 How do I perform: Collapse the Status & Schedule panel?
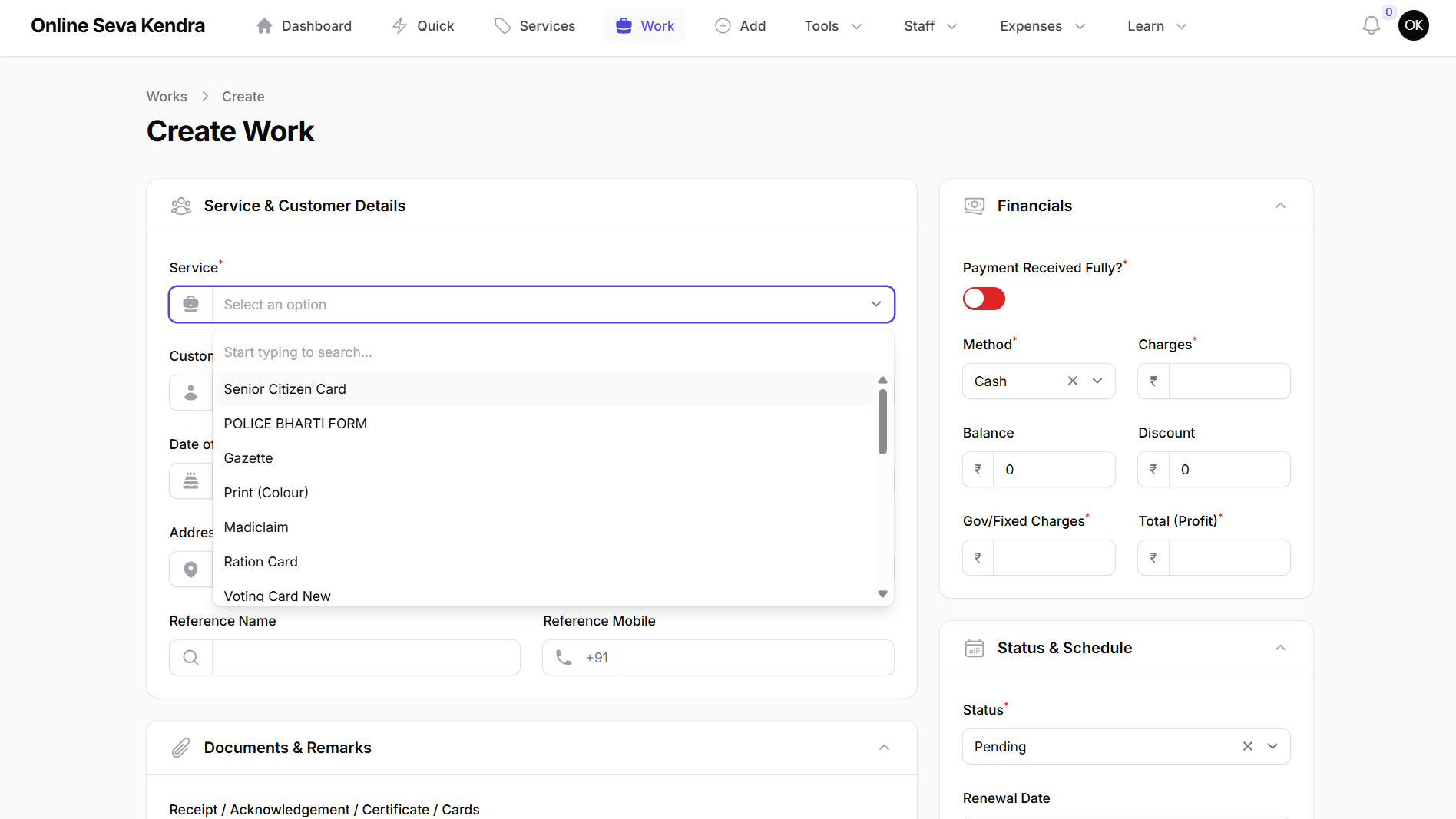[1280, 648]
